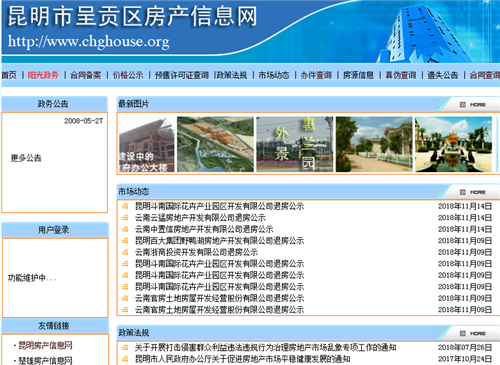Open thumbnail of villa with white fence

374,144
